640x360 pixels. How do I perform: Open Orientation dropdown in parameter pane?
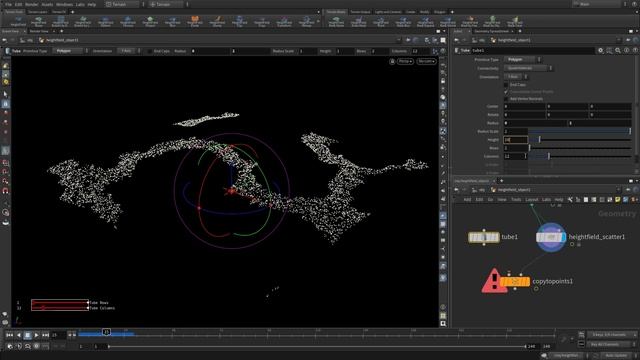(516, 77)
